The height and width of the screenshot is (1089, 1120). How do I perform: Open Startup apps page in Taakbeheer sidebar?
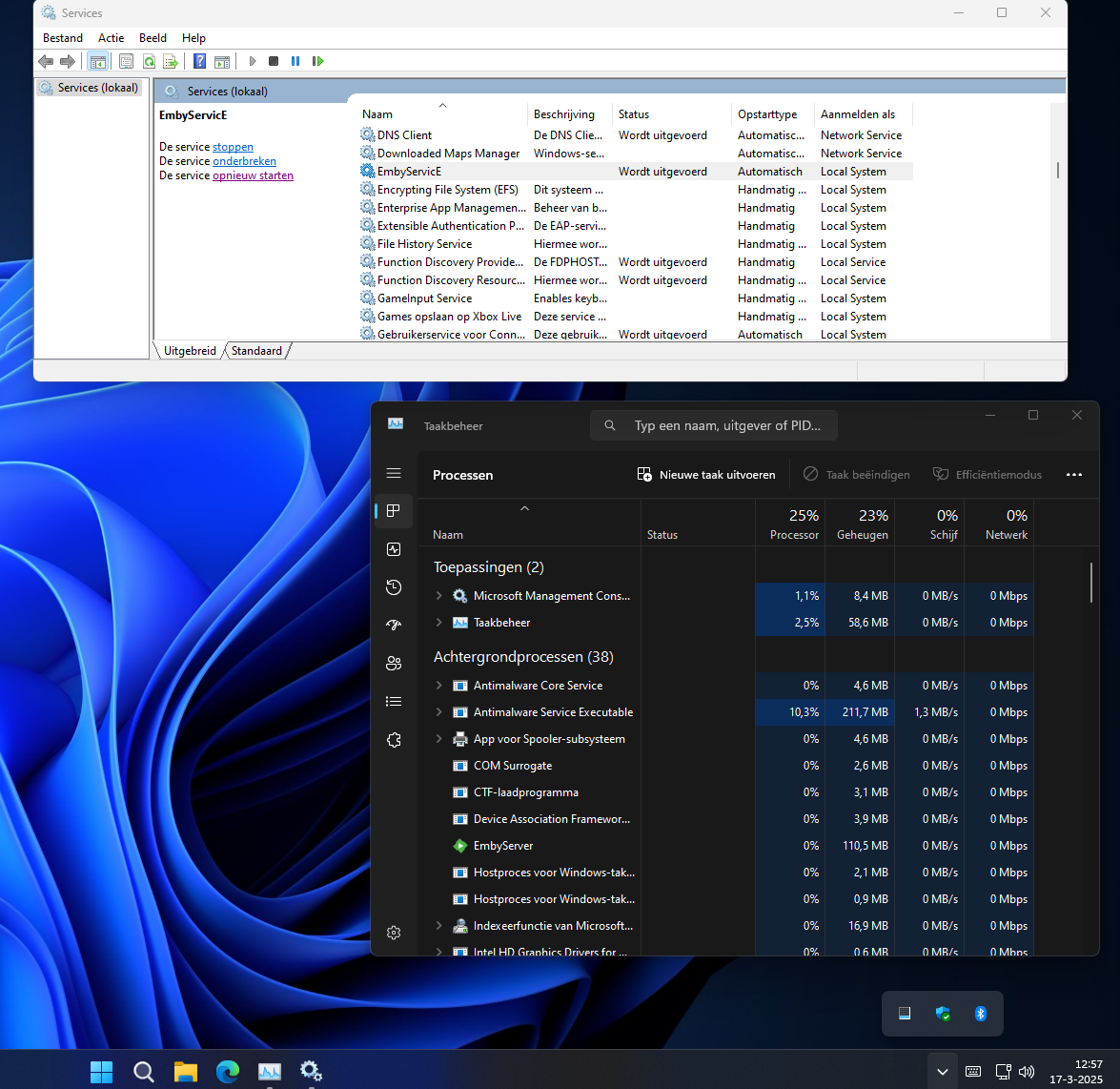[394, 626]
